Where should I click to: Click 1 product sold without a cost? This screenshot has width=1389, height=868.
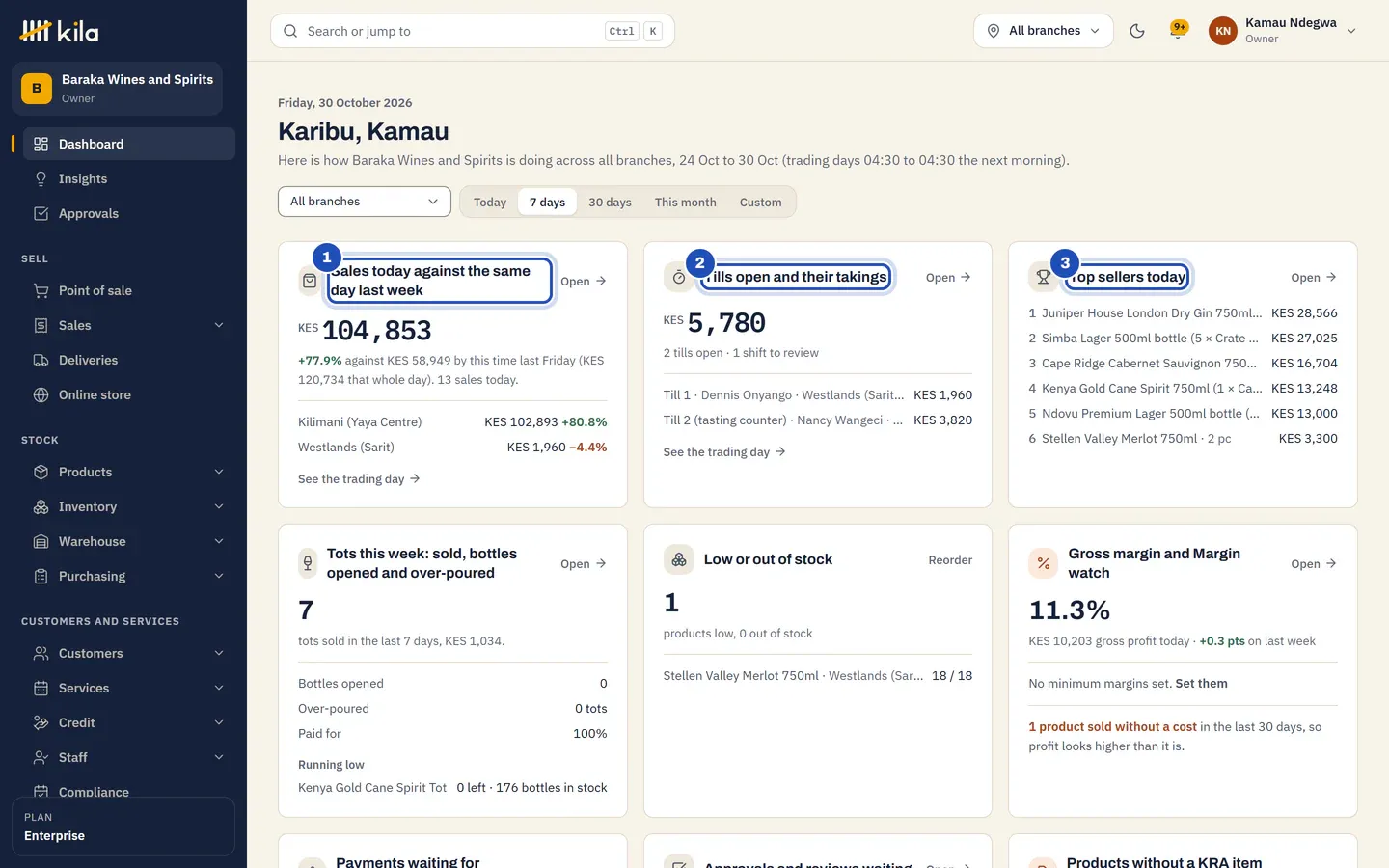click(x=1112, y=726)
